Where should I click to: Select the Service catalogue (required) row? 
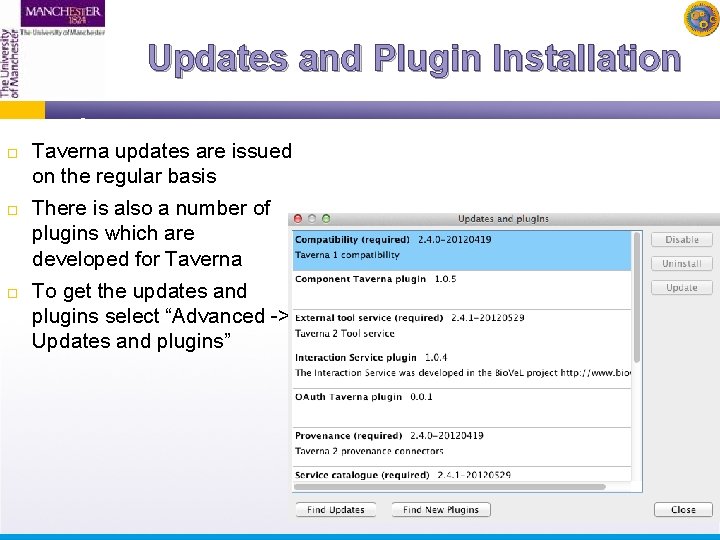(462, 474)
